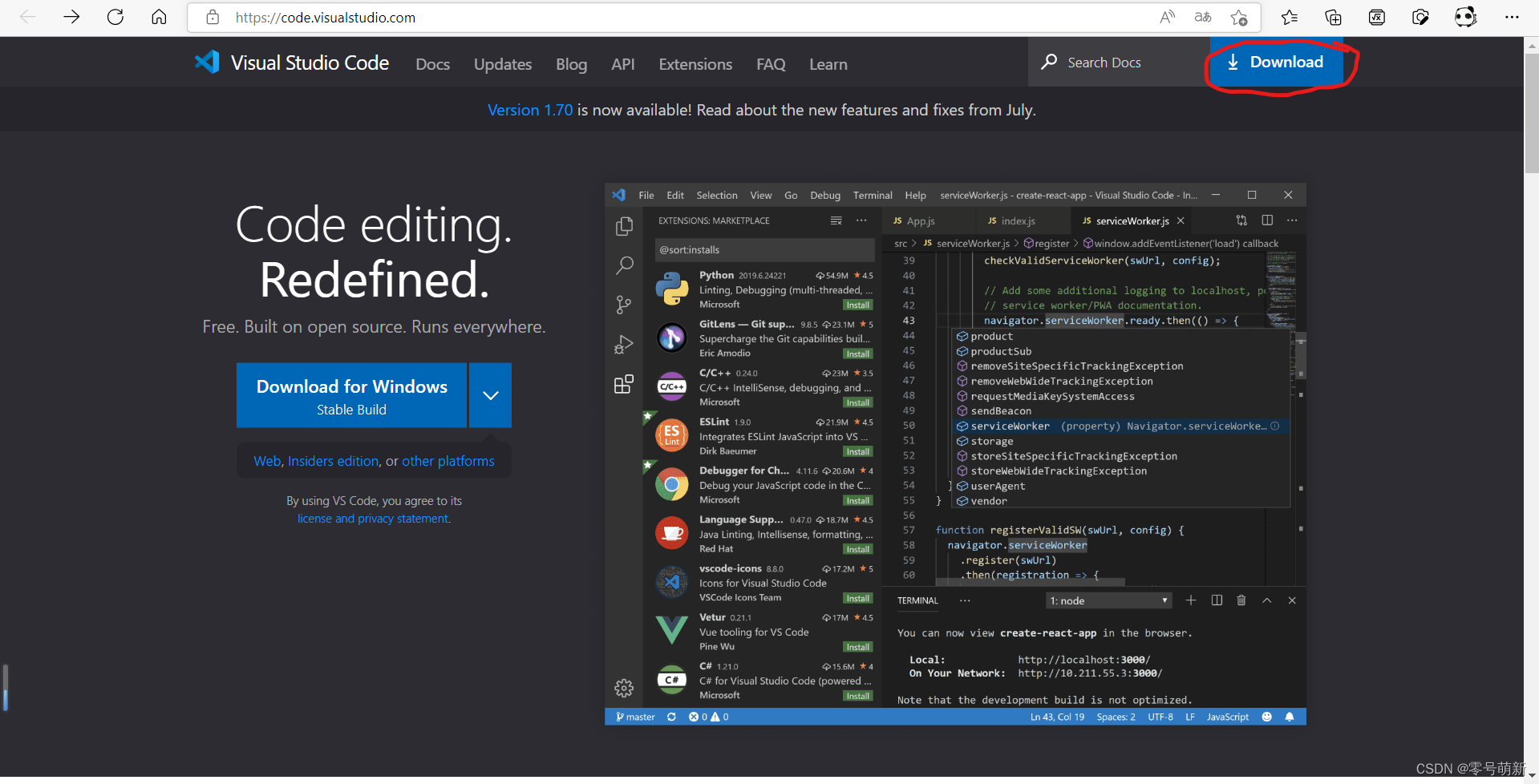This screenshot has width=1539, height=784.
Task: Click the JavaScript language mode in status bar
Action: point(1227,717)
